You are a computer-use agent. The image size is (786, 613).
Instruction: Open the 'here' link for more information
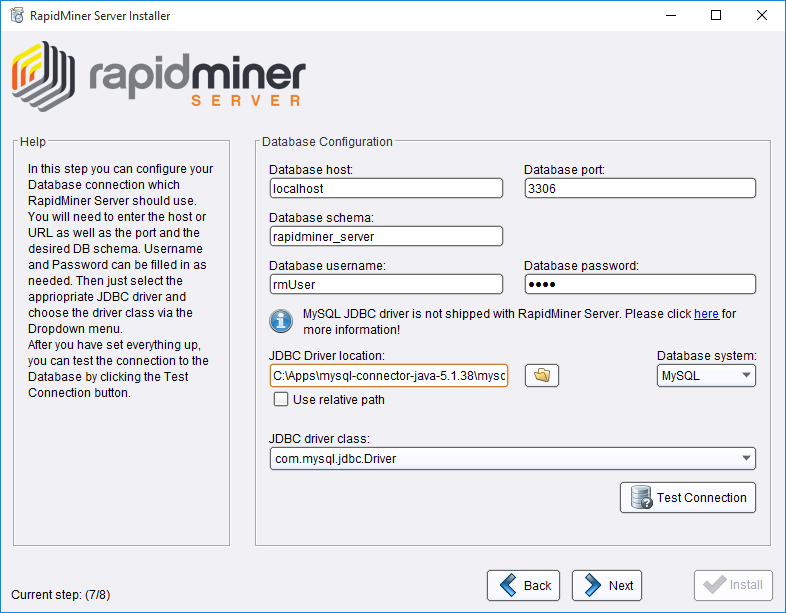(706, 314)
